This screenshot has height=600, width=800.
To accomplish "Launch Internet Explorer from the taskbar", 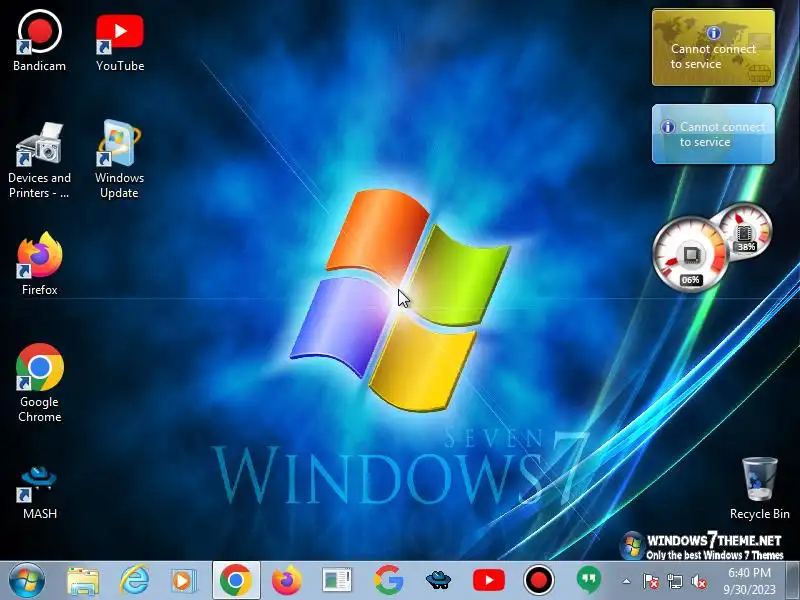I will [134, 581].
